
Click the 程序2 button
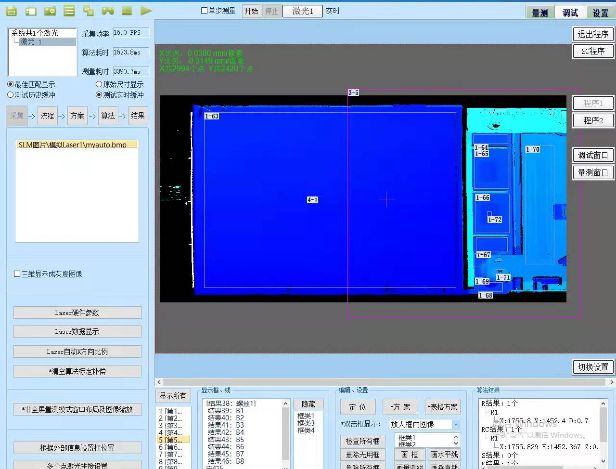click(593, 120)
